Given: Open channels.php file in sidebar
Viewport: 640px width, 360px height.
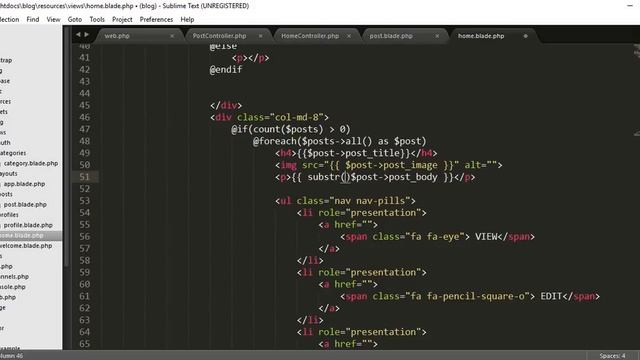Looking at the screenshot, I should click(x=14, y=277).
